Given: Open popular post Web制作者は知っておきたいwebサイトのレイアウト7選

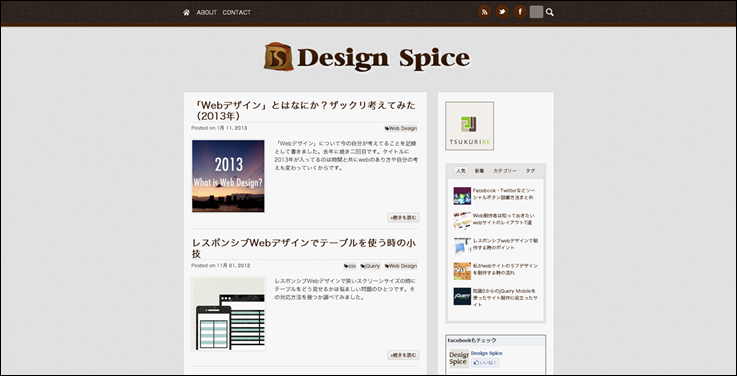Looking at the screenshot, I should point(503,219).
